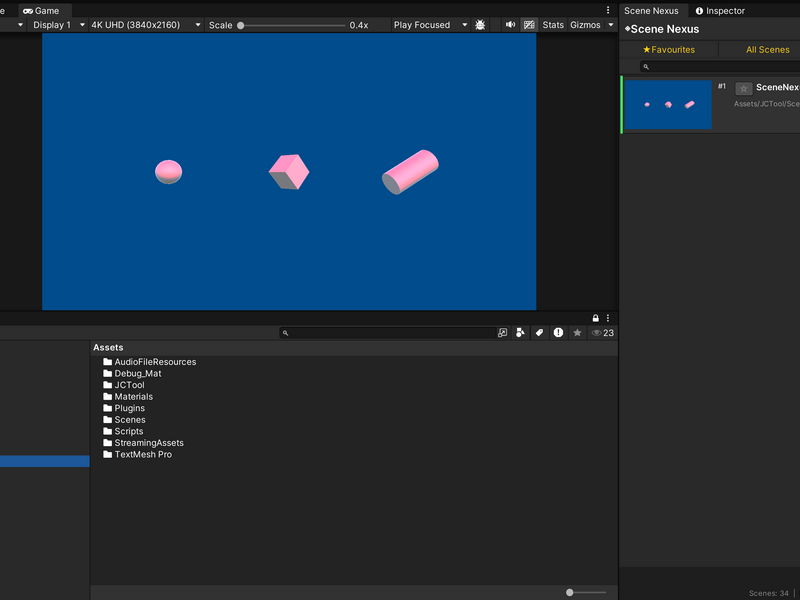Mute audio with the speaker icon
The height and width of the screenshot is (600, 800).
tap(510, 24)
